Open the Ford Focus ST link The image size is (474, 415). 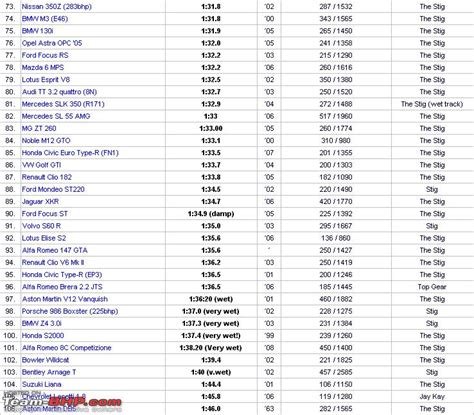coord(44,214)
